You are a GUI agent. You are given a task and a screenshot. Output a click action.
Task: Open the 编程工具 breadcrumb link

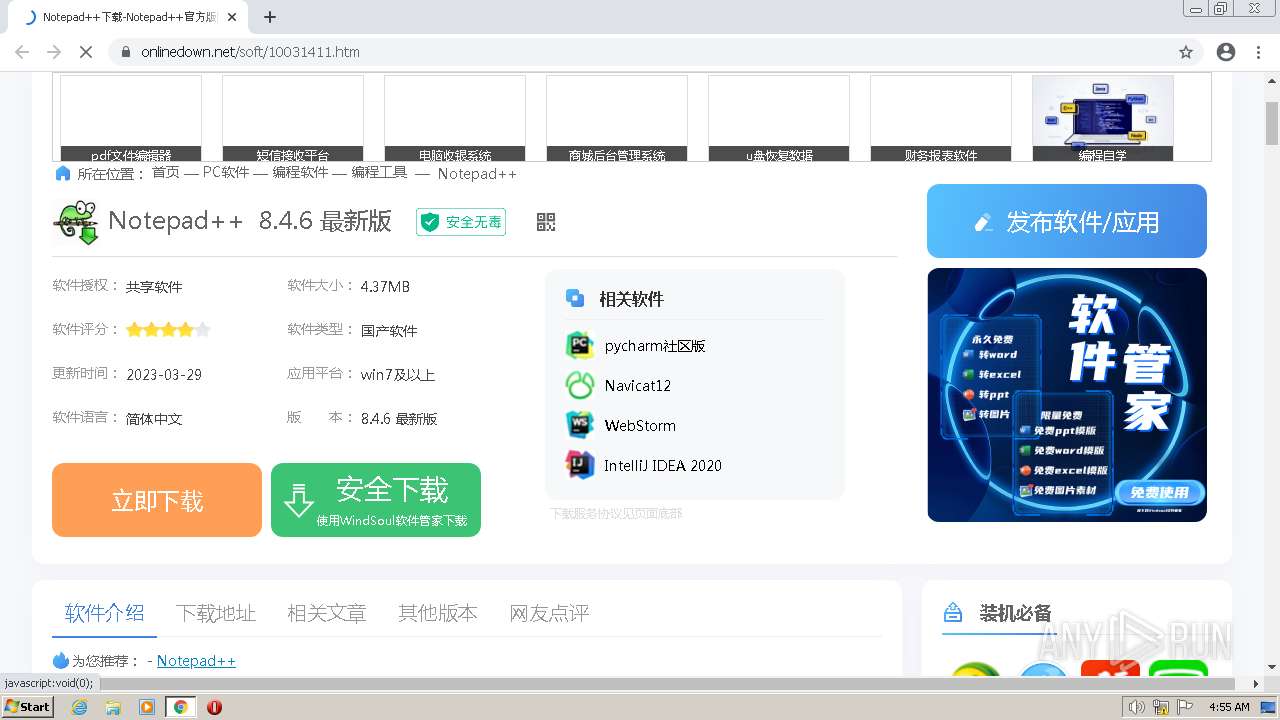[379, 173]
